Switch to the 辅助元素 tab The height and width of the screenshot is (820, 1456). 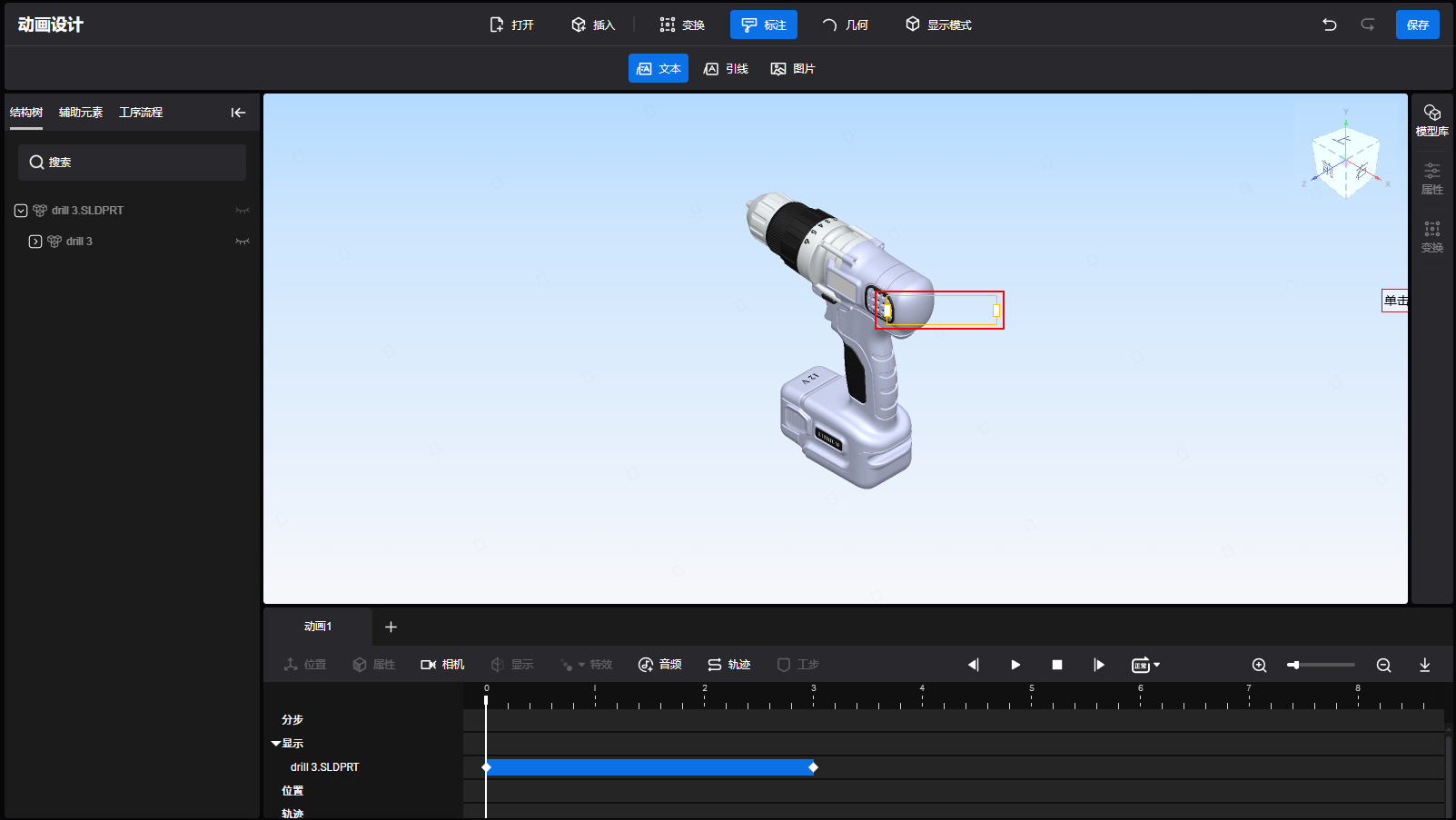81,113
